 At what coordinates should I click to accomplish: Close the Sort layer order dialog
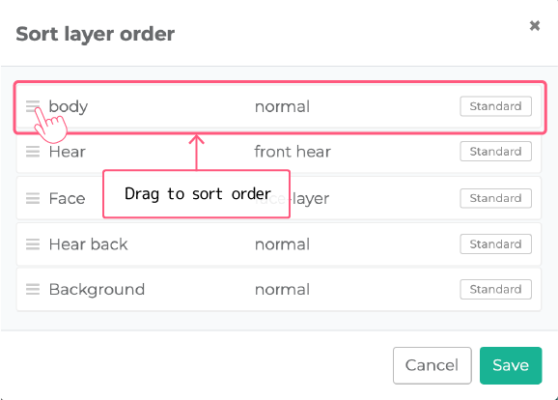535,26
